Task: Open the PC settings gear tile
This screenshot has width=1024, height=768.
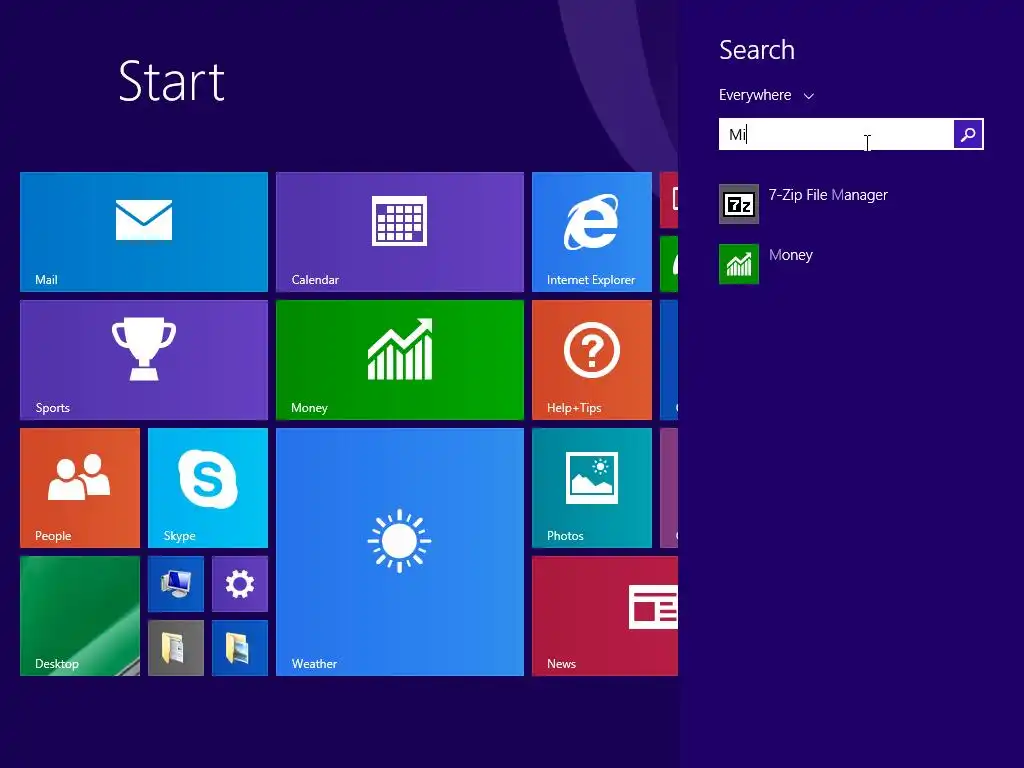Action: (240, 584)
